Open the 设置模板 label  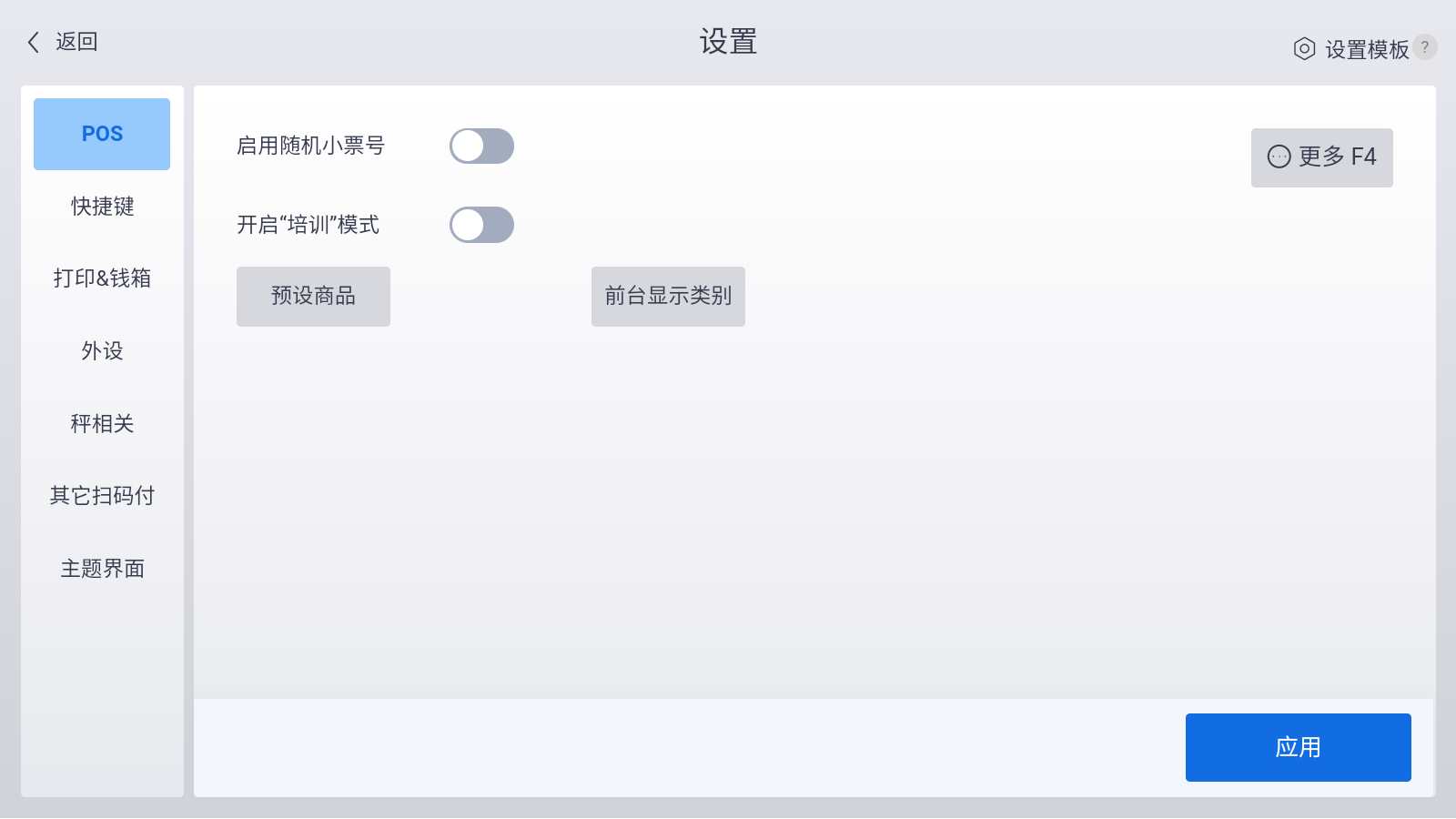1367,49
